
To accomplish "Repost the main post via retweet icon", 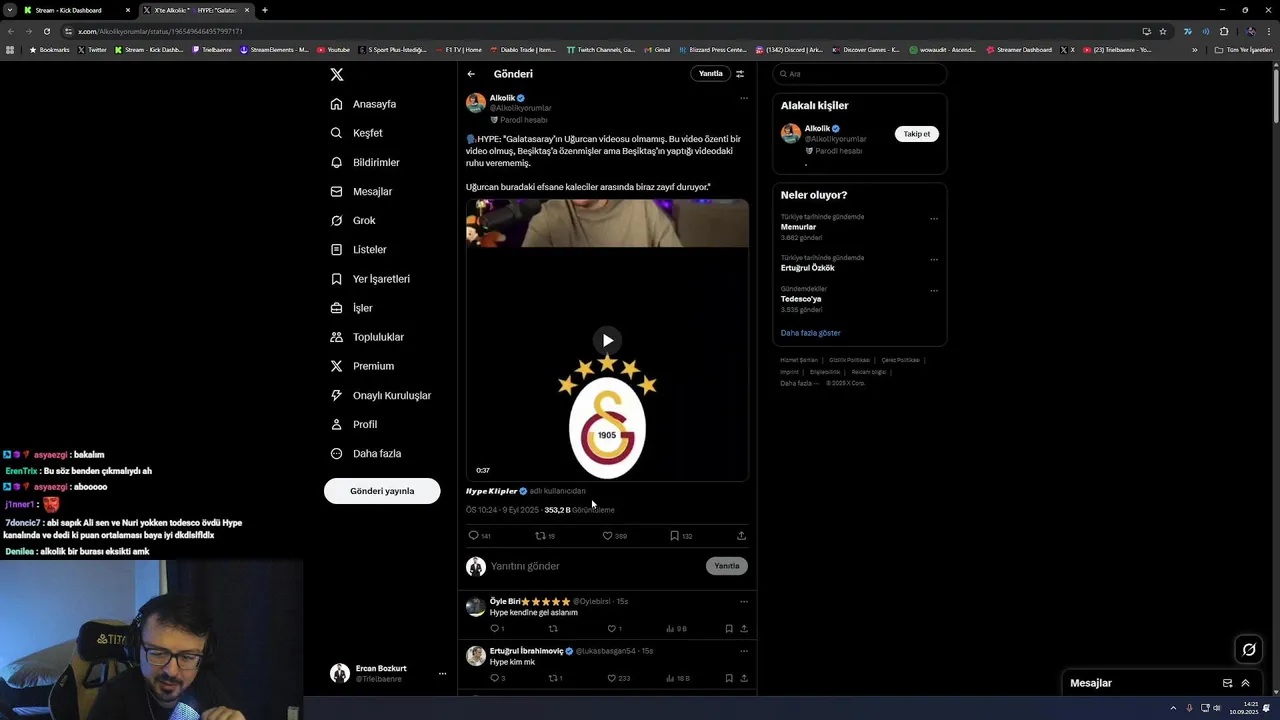I will [x=540, y=536].
